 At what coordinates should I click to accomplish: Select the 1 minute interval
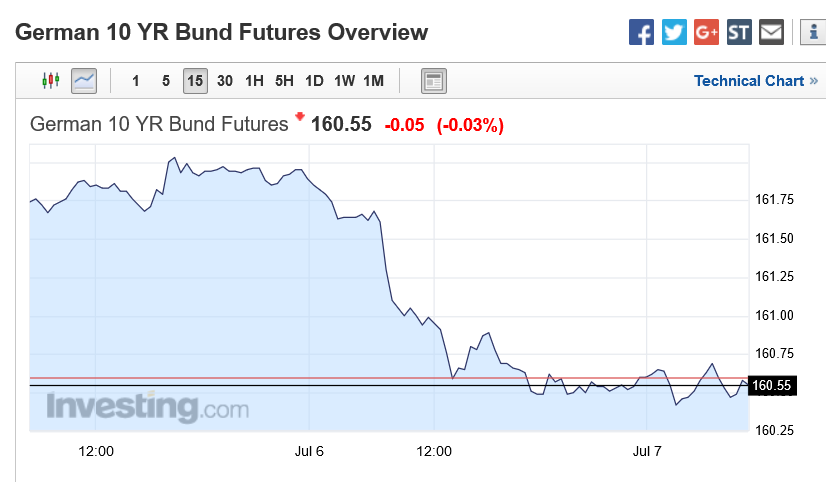pos(136,81)
